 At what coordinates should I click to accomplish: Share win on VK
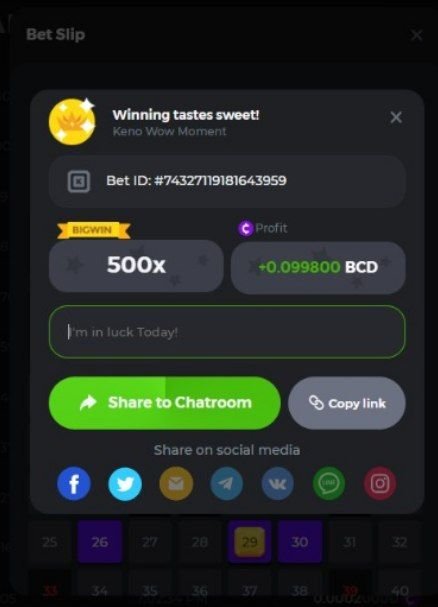pos(278,484)
